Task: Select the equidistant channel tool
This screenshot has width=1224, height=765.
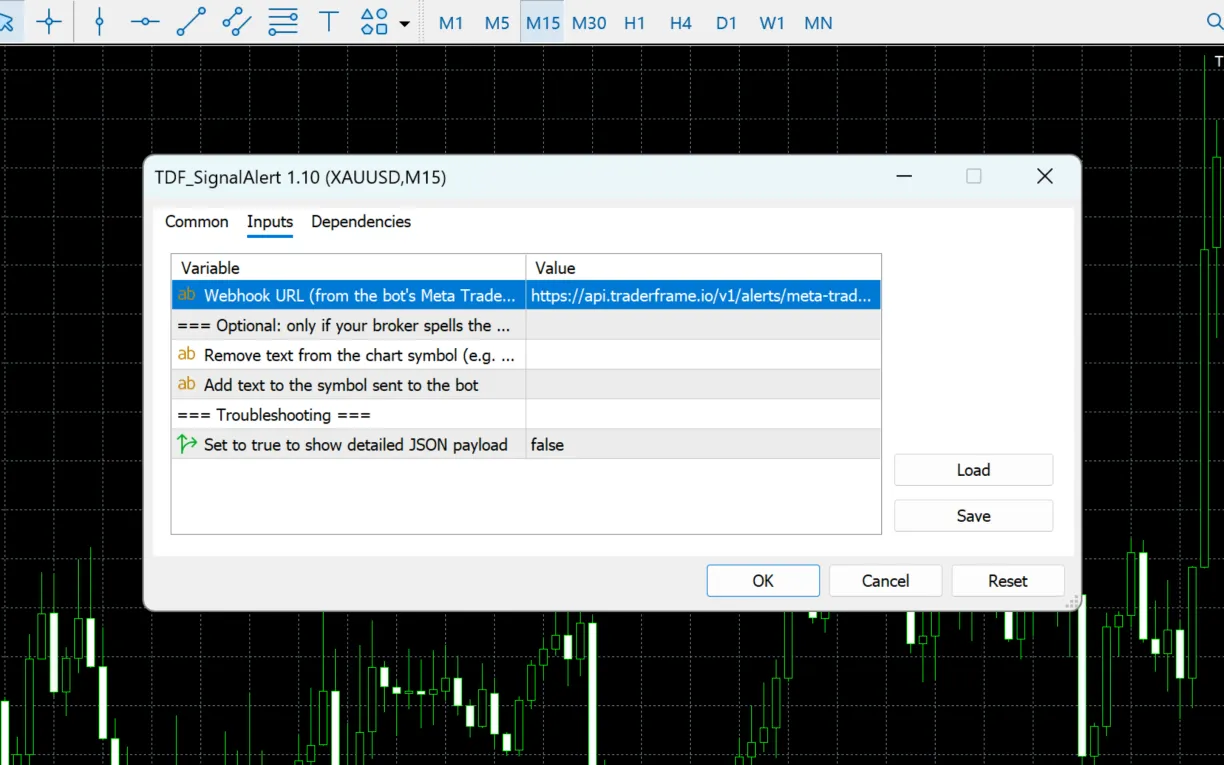Action: pos(237,22)
